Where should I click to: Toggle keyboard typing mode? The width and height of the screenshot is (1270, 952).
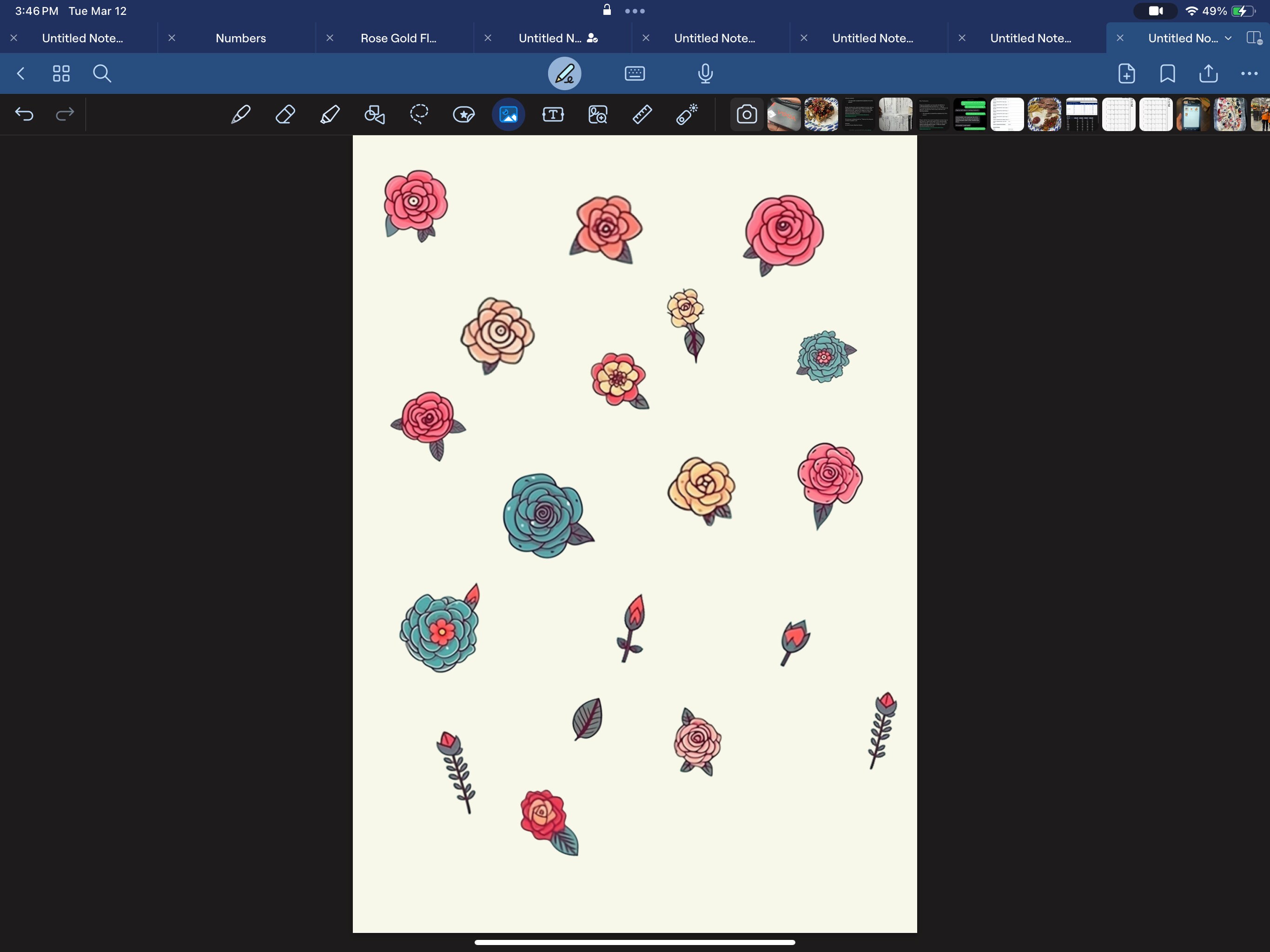(635, 73)
